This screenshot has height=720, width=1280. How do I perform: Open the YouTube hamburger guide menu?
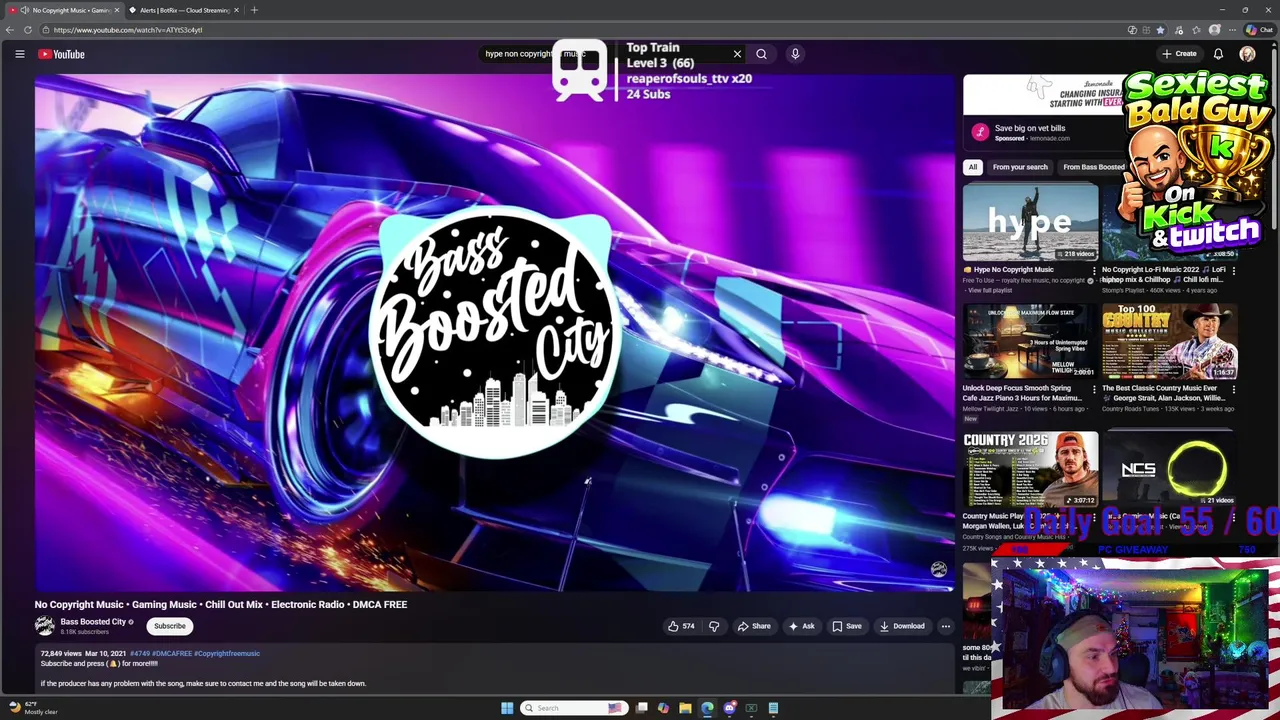19,54
